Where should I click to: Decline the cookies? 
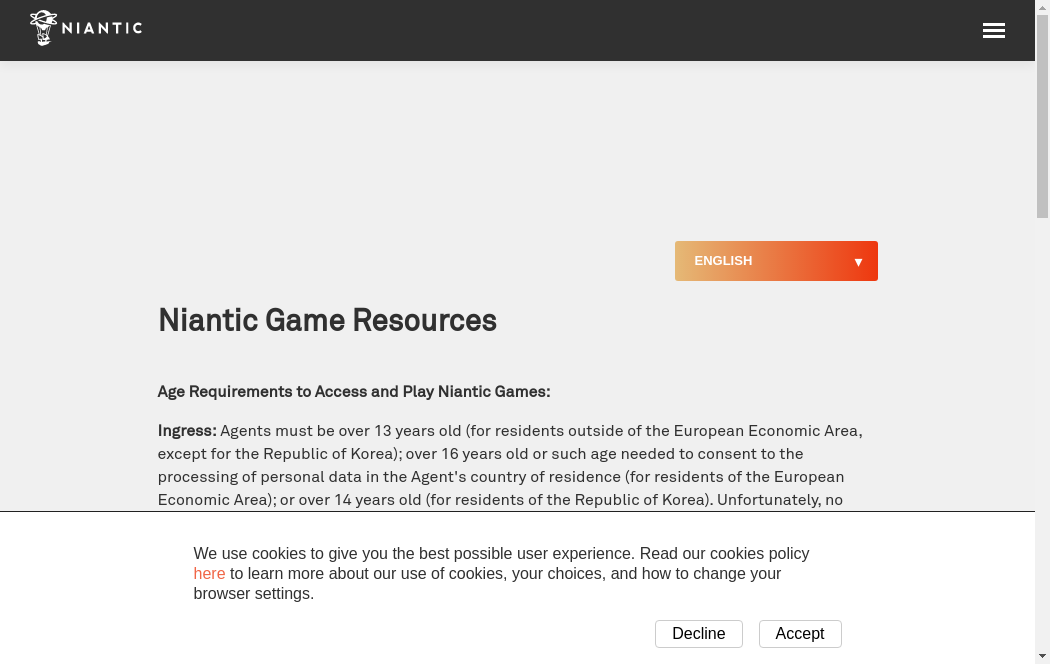point(698,634)
